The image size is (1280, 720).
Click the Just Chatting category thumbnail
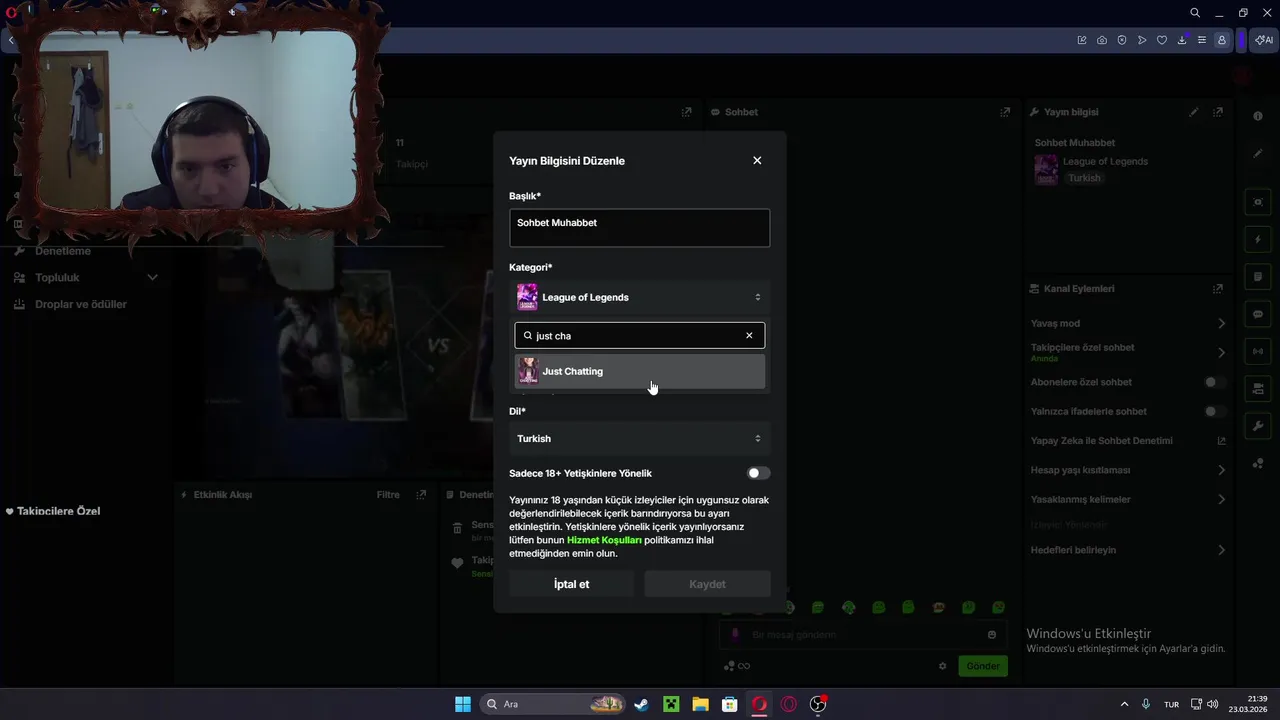click(528, 371)
